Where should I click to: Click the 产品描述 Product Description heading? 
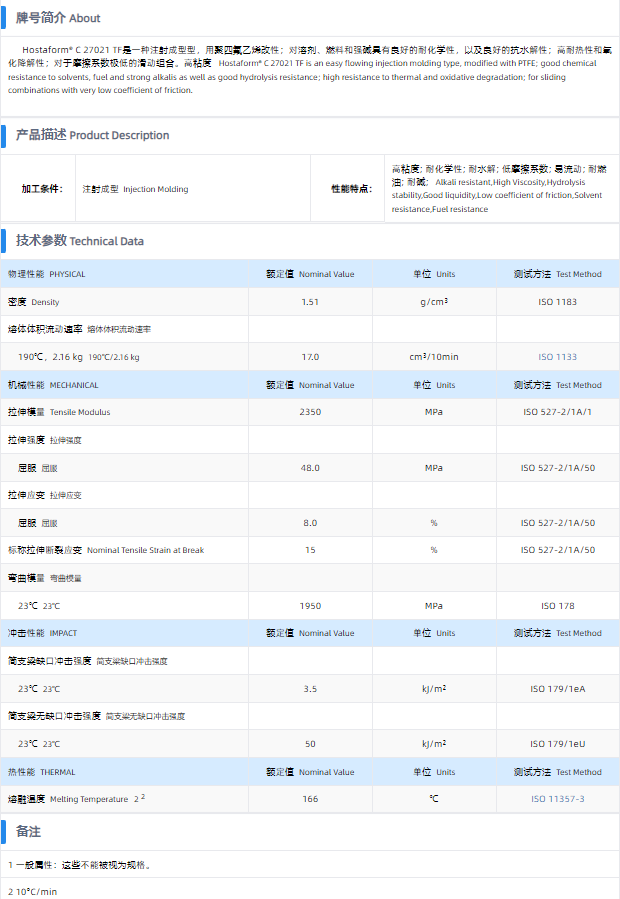[x=92, y=135]
